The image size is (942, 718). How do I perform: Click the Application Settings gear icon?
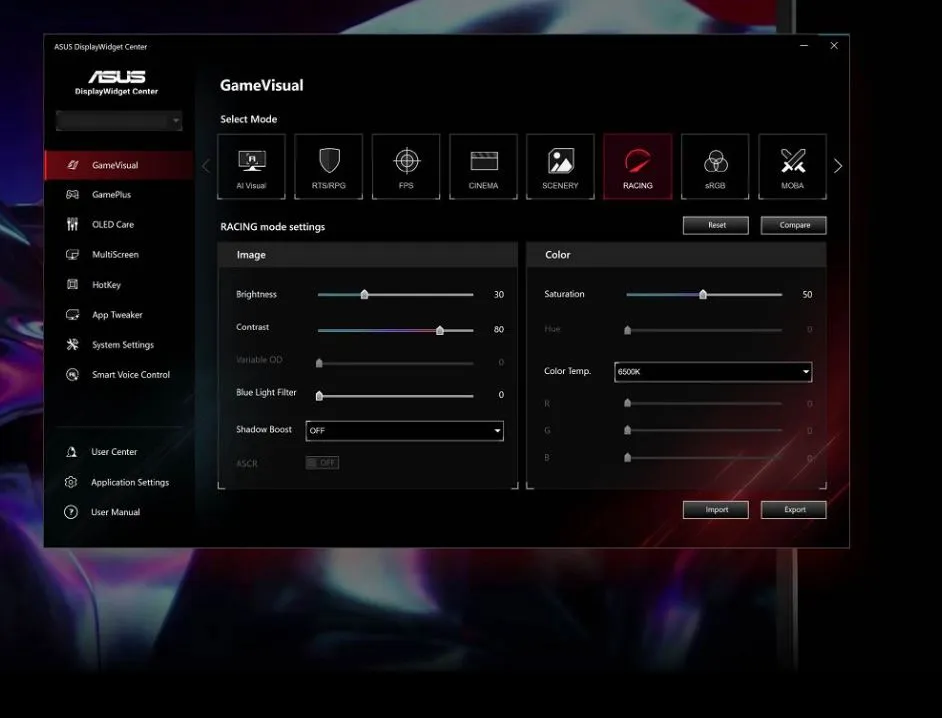pyautogui.click(x=71, y=482)
